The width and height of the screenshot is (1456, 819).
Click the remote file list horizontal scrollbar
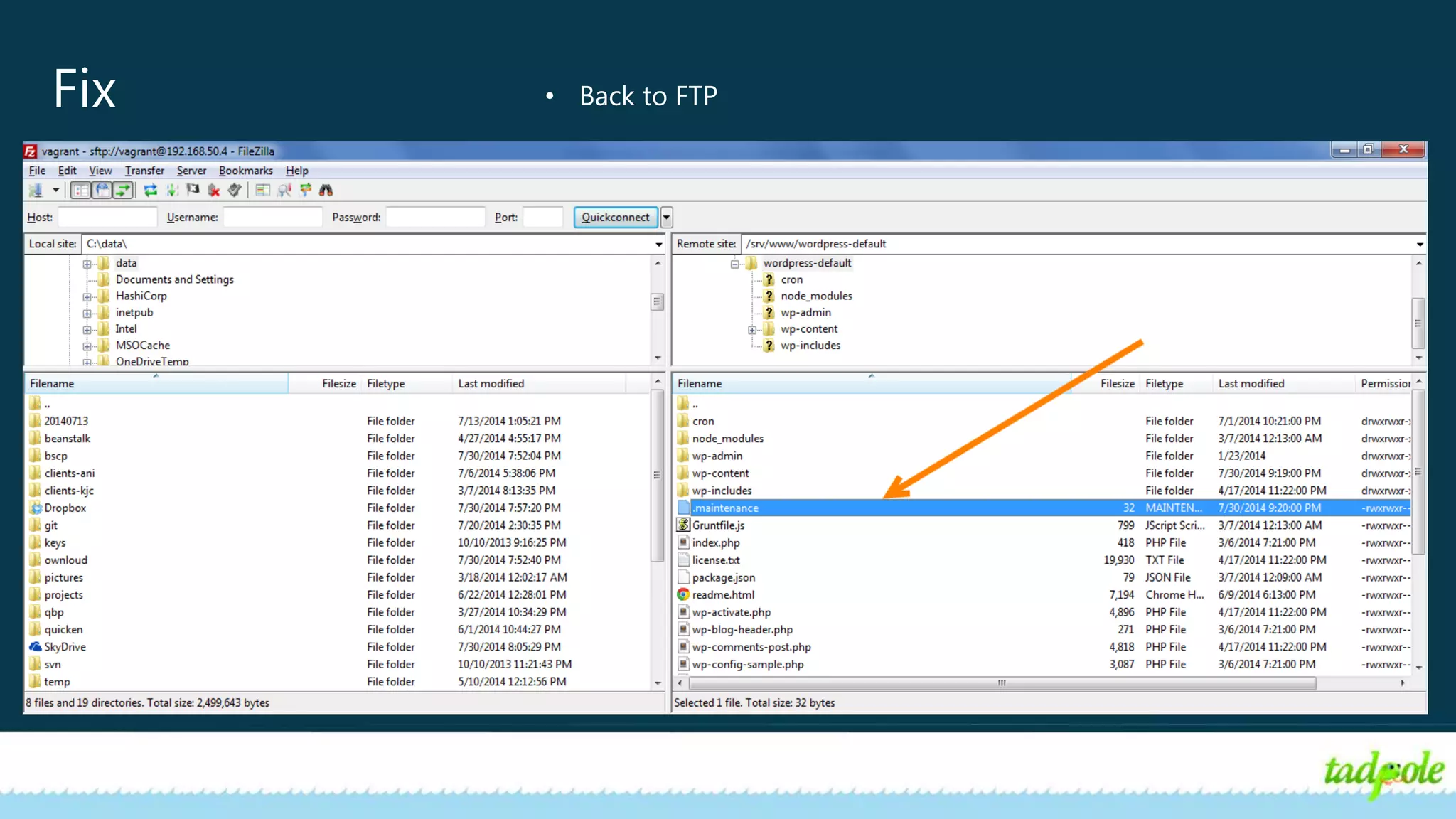click(x=1001, y=683)
